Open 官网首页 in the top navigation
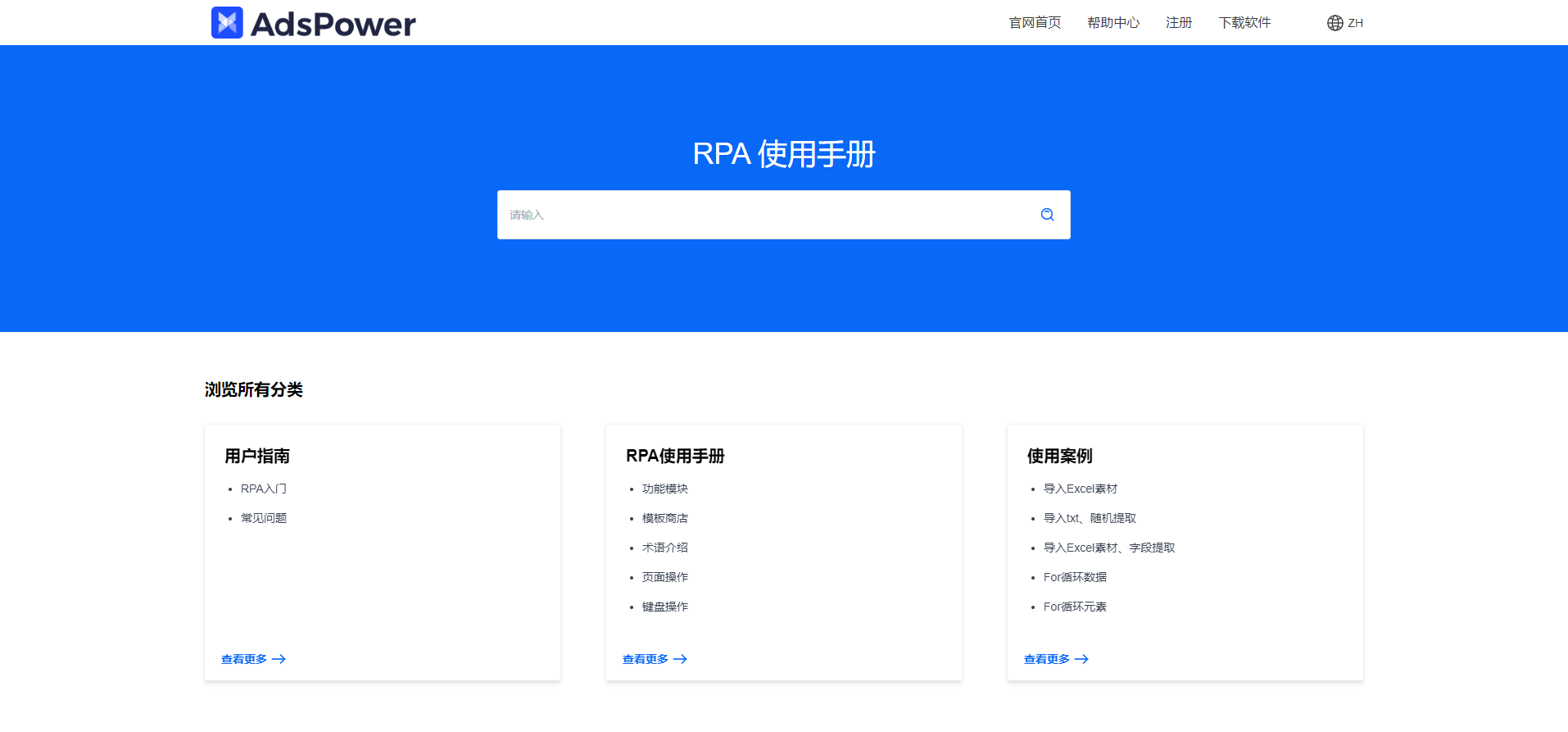The height and width of the screenshot is (732, 1568). click(x=1035, y=23)
